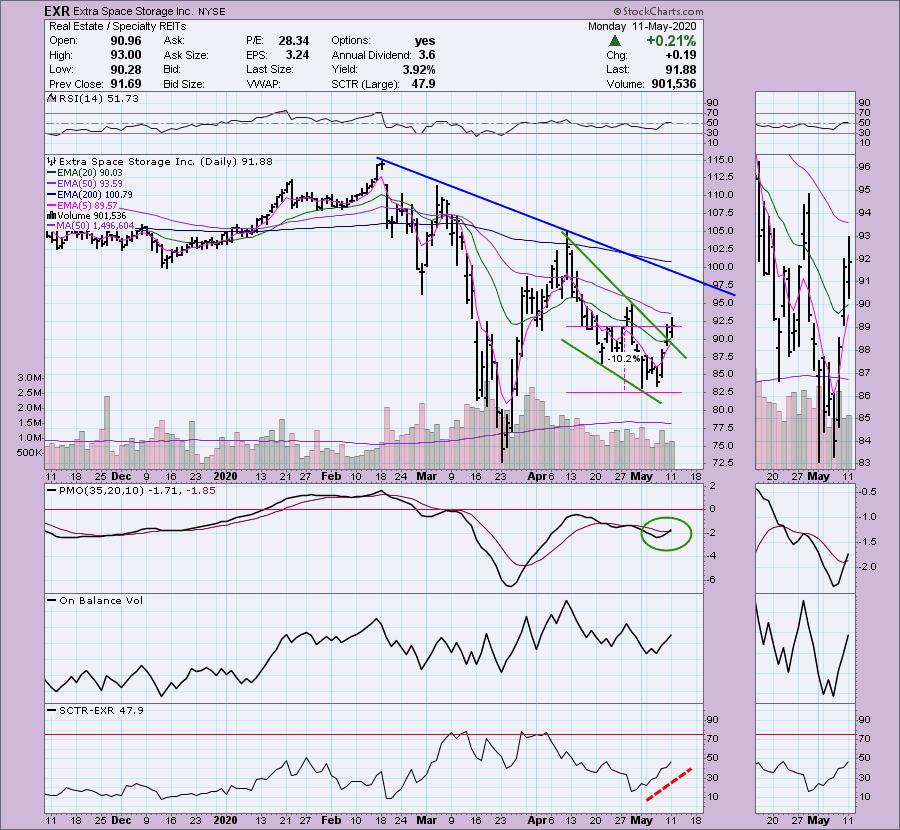Click the red dashed trendline in SCTR panel

pyautogui.click(x=669, y=784)
